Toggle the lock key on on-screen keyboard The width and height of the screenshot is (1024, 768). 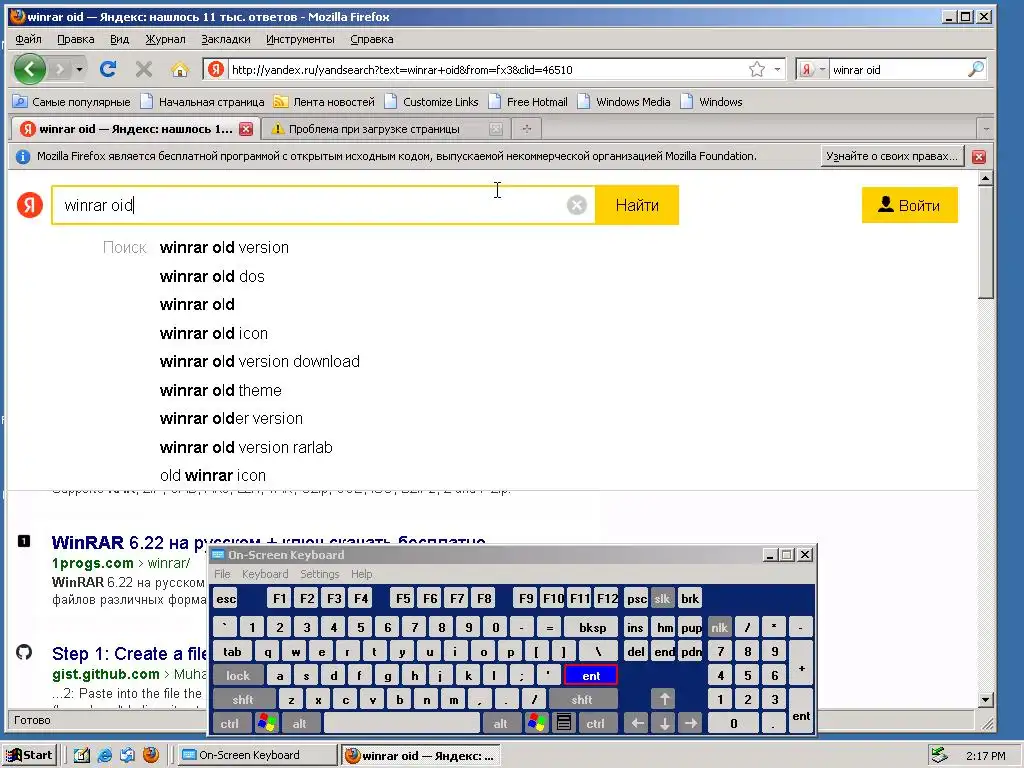pyautogui.click(x=238, y=675)
